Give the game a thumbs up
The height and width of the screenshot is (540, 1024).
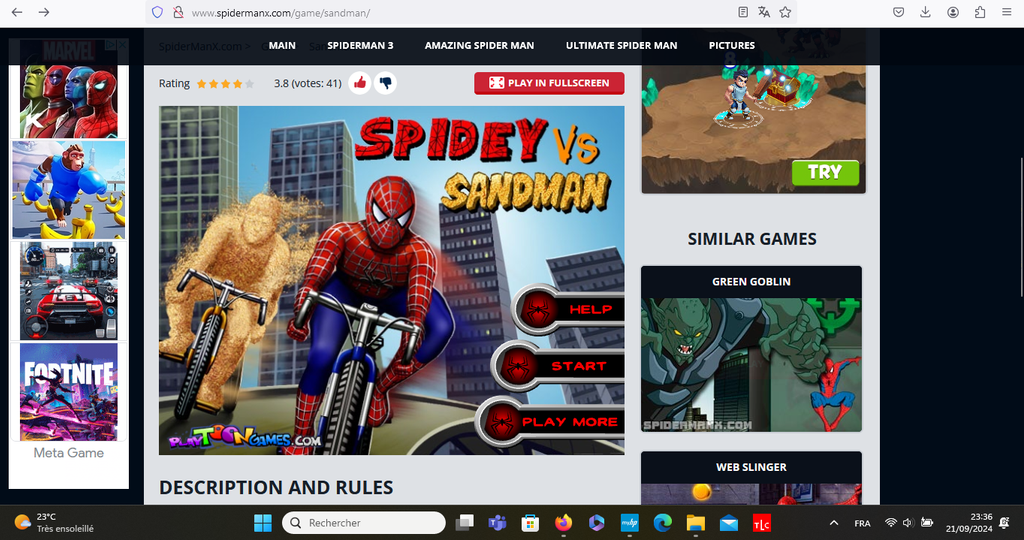pyautogui.click(x=359, y=83)
